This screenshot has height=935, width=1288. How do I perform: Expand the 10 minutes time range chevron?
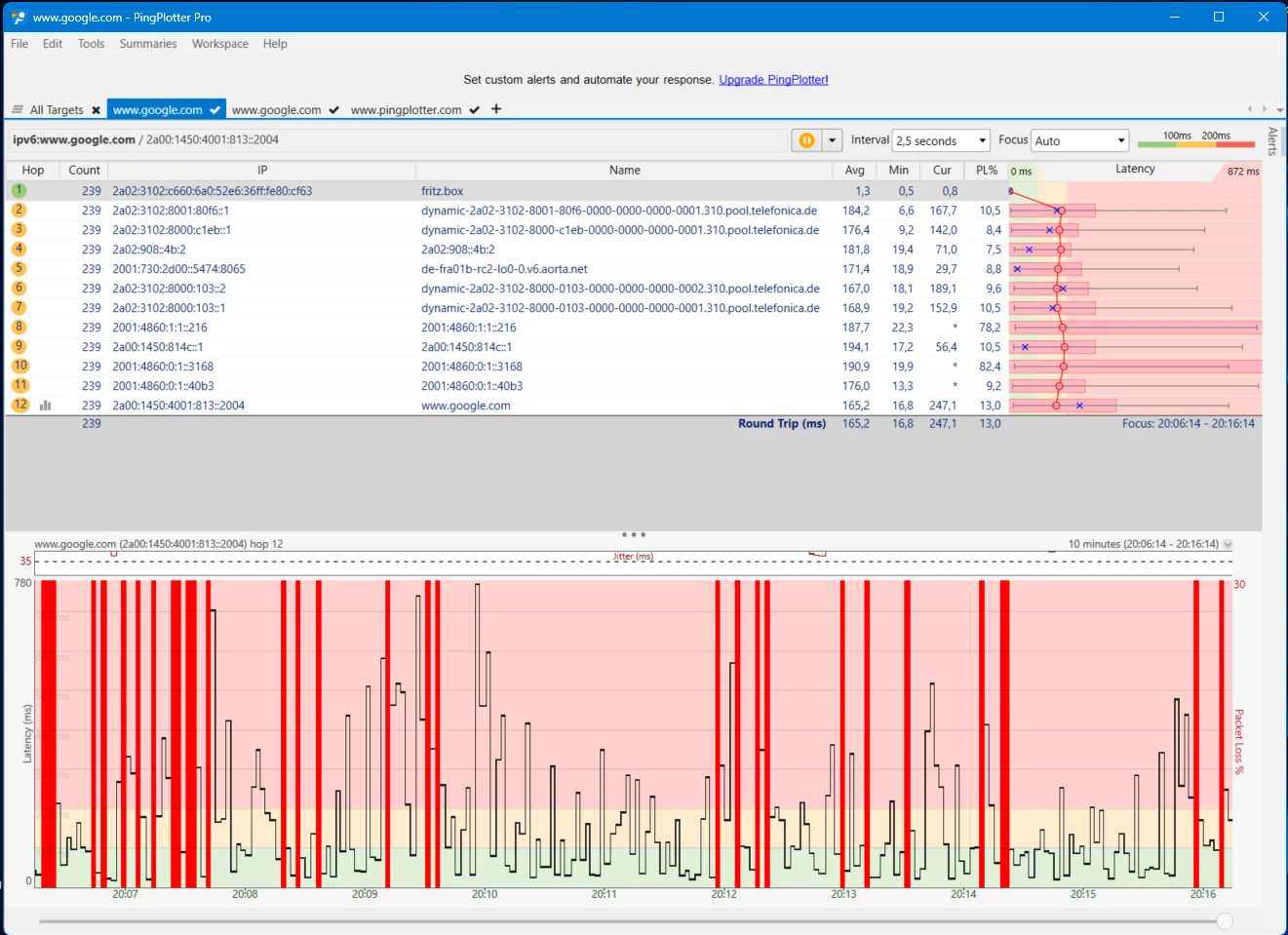[1228, 545]
